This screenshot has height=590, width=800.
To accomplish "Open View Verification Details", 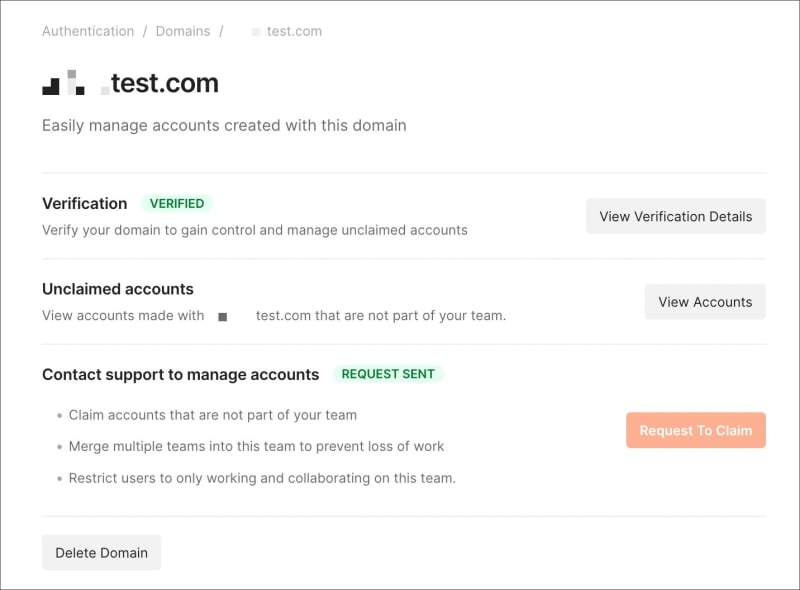I will click(675, 216).
